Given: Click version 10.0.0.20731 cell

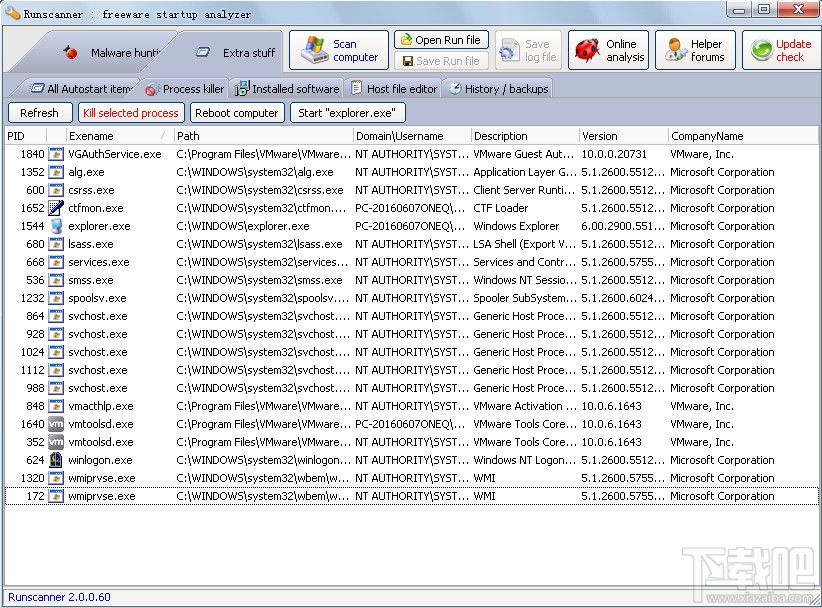Looking at the screenshot, I should tap(614, 154).
